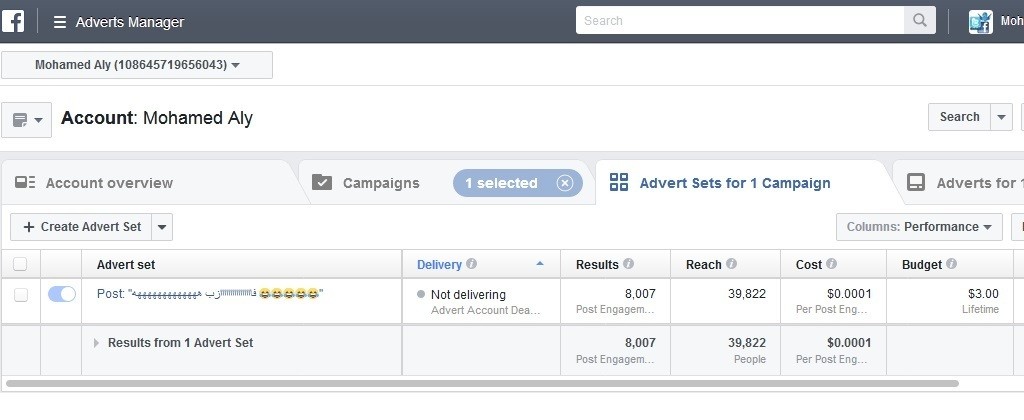This screenshot has width=1024, height=420.
Task: Toggle the advert set on/off switch
Action: tap(62, 294)
